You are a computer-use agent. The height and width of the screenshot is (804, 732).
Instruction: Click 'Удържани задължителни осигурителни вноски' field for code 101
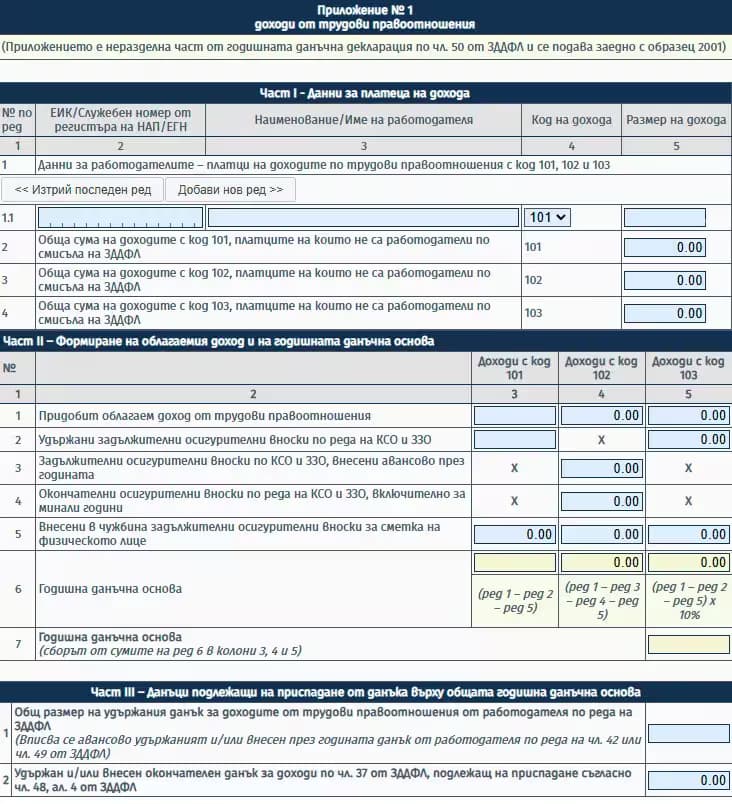click(514, 439)
